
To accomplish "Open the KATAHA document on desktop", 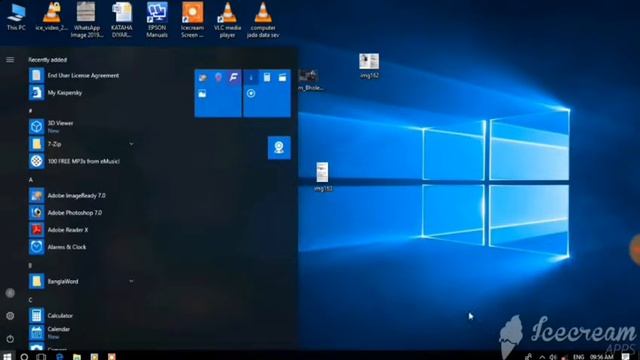I will (x=122, y=20).
